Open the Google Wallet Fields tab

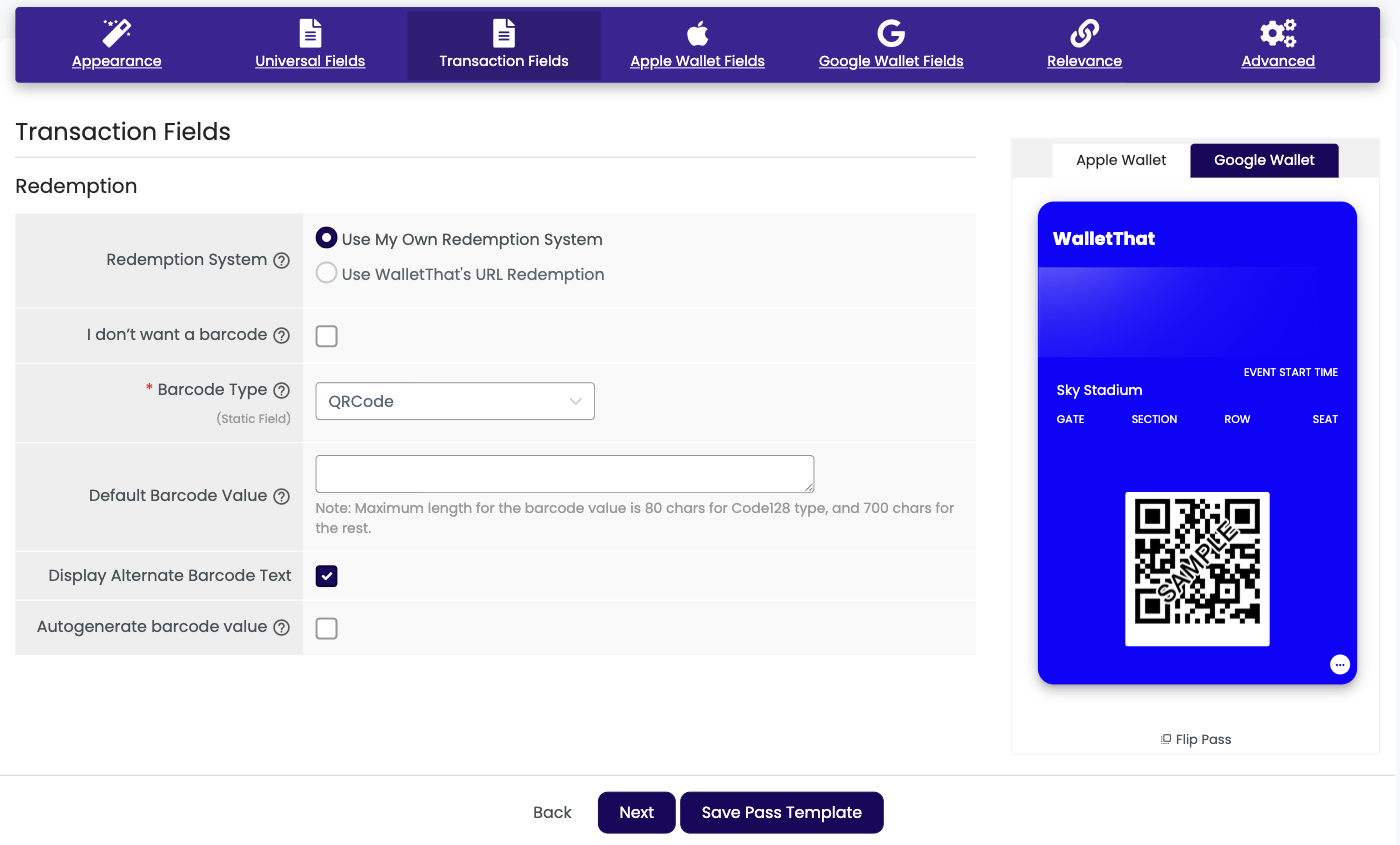pyautogui.click(x=891, y=47)
